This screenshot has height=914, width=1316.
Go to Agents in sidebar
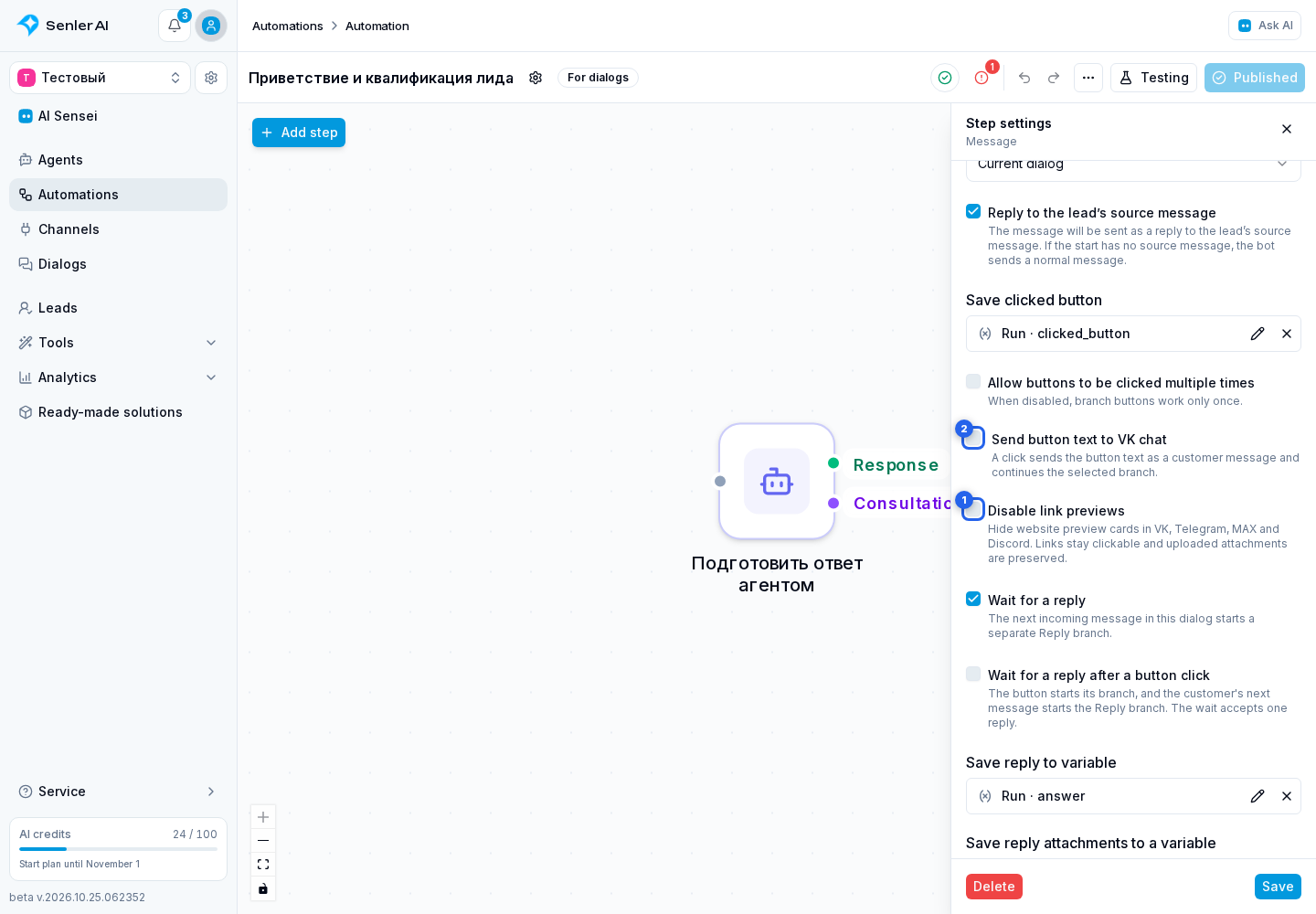coord(118,160)
